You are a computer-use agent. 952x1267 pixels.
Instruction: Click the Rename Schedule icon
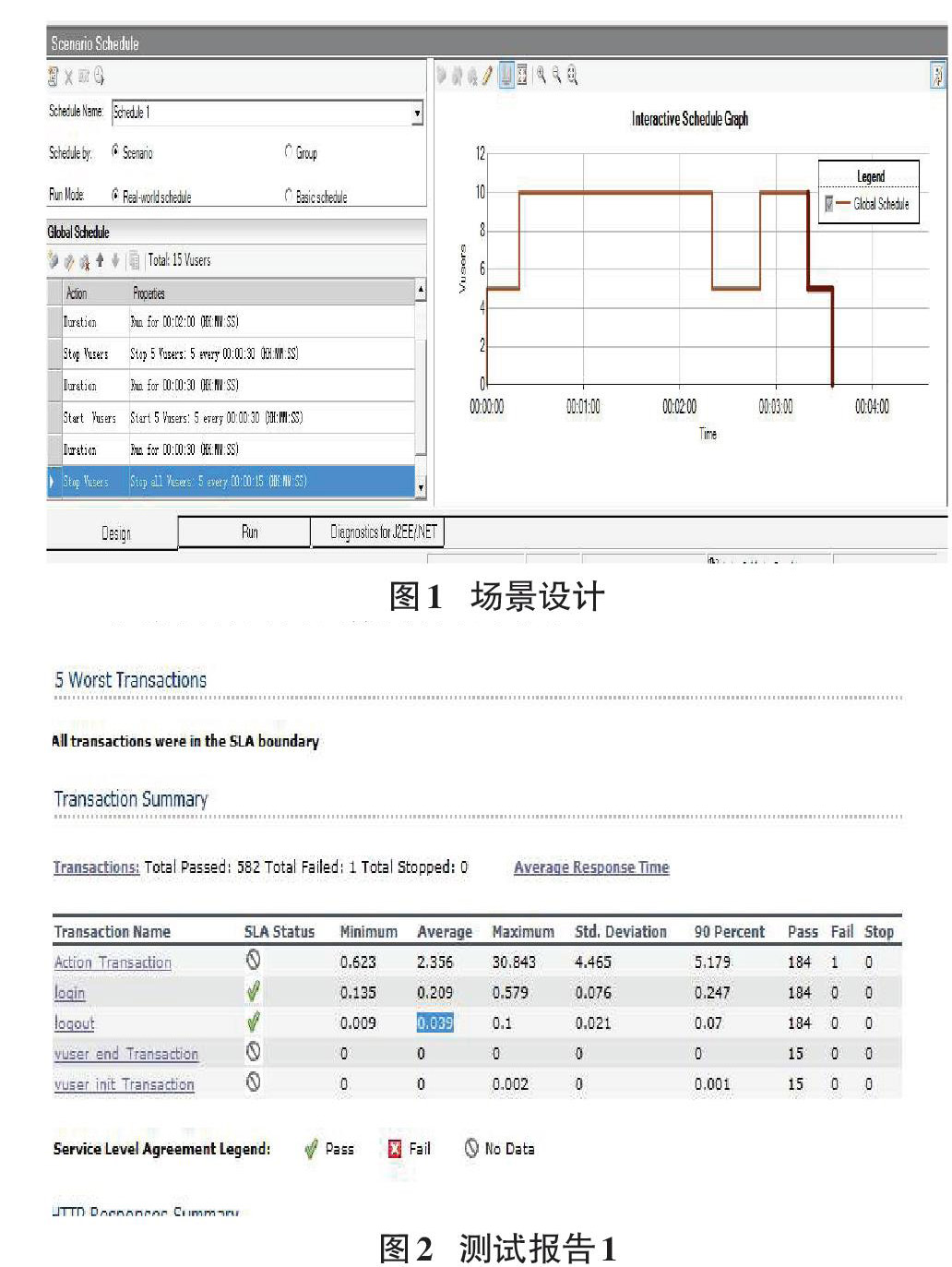coord(83,77)
